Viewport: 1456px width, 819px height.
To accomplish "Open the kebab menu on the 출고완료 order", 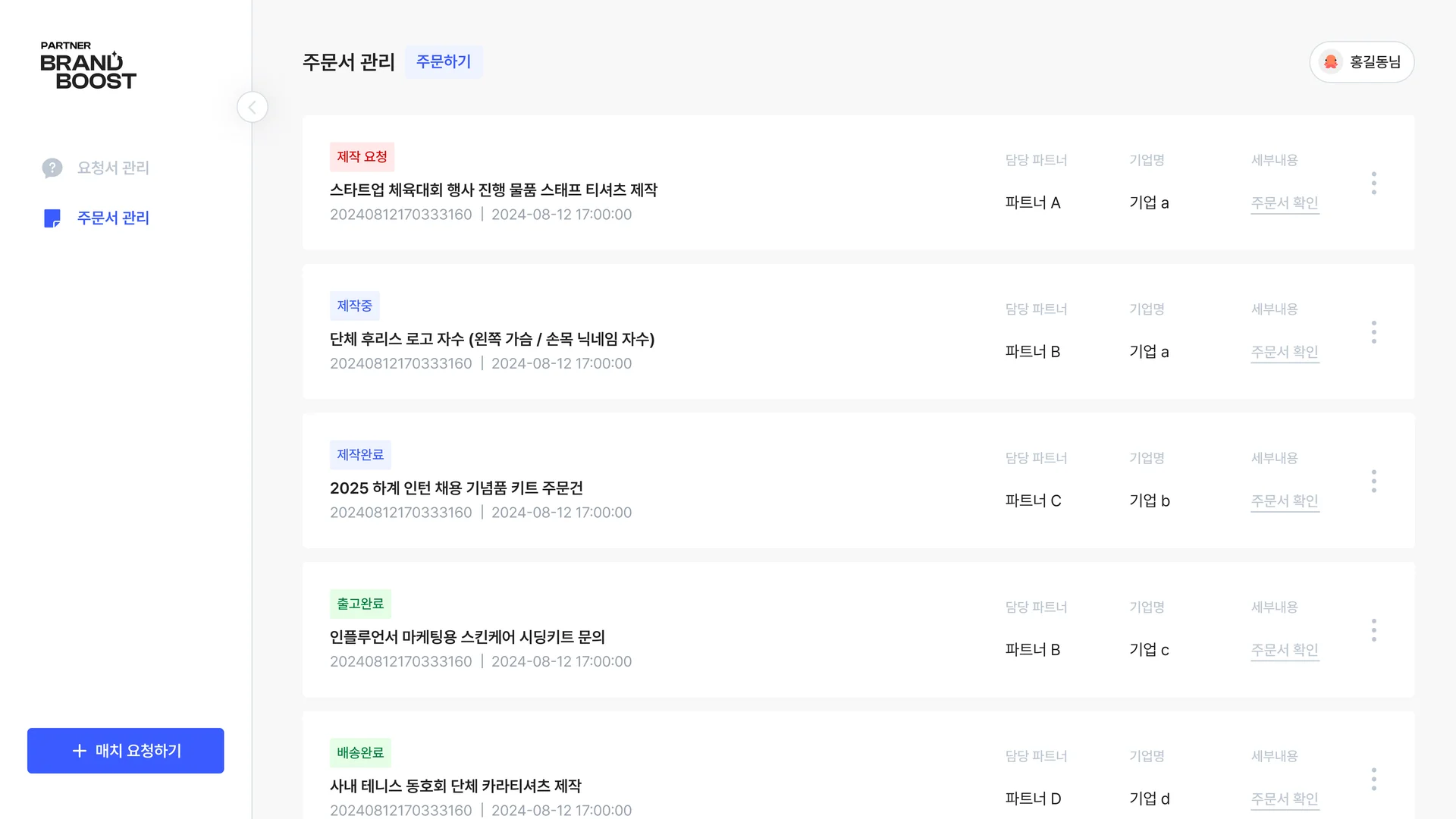I will pyautogui.click(x=1373, y=629).
